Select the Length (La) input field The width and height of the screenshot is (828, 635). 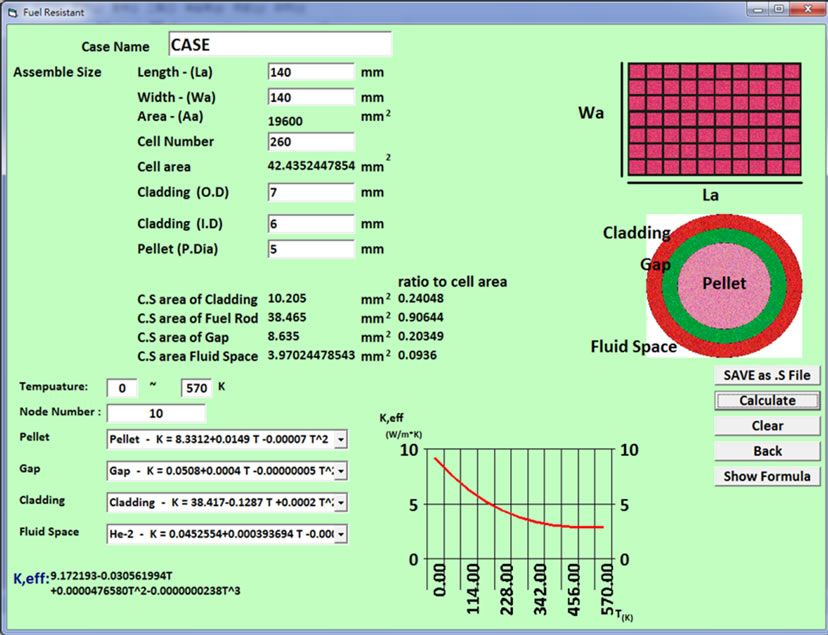click(x=311, y=73)
